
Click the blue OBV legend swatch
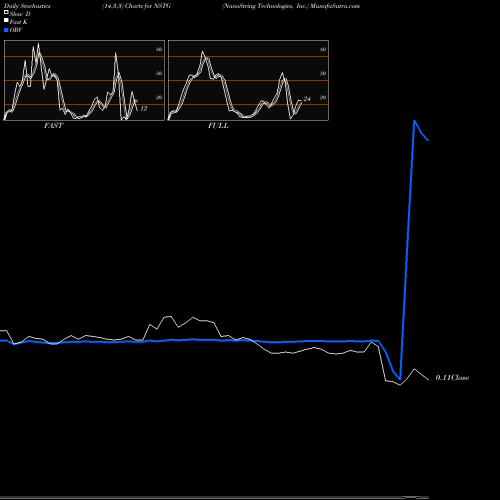pos(6,30)
